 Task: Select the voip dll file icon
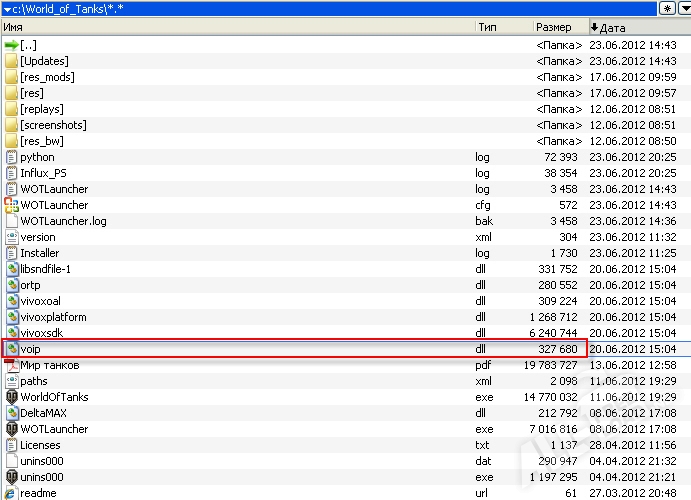click(11, 349)
